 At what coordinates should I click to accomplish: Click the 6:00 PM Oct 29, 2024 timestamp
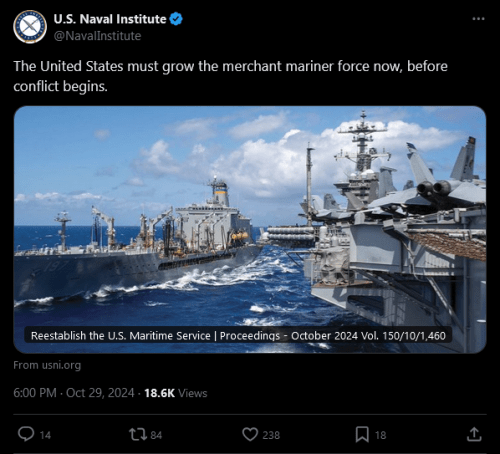74,393
